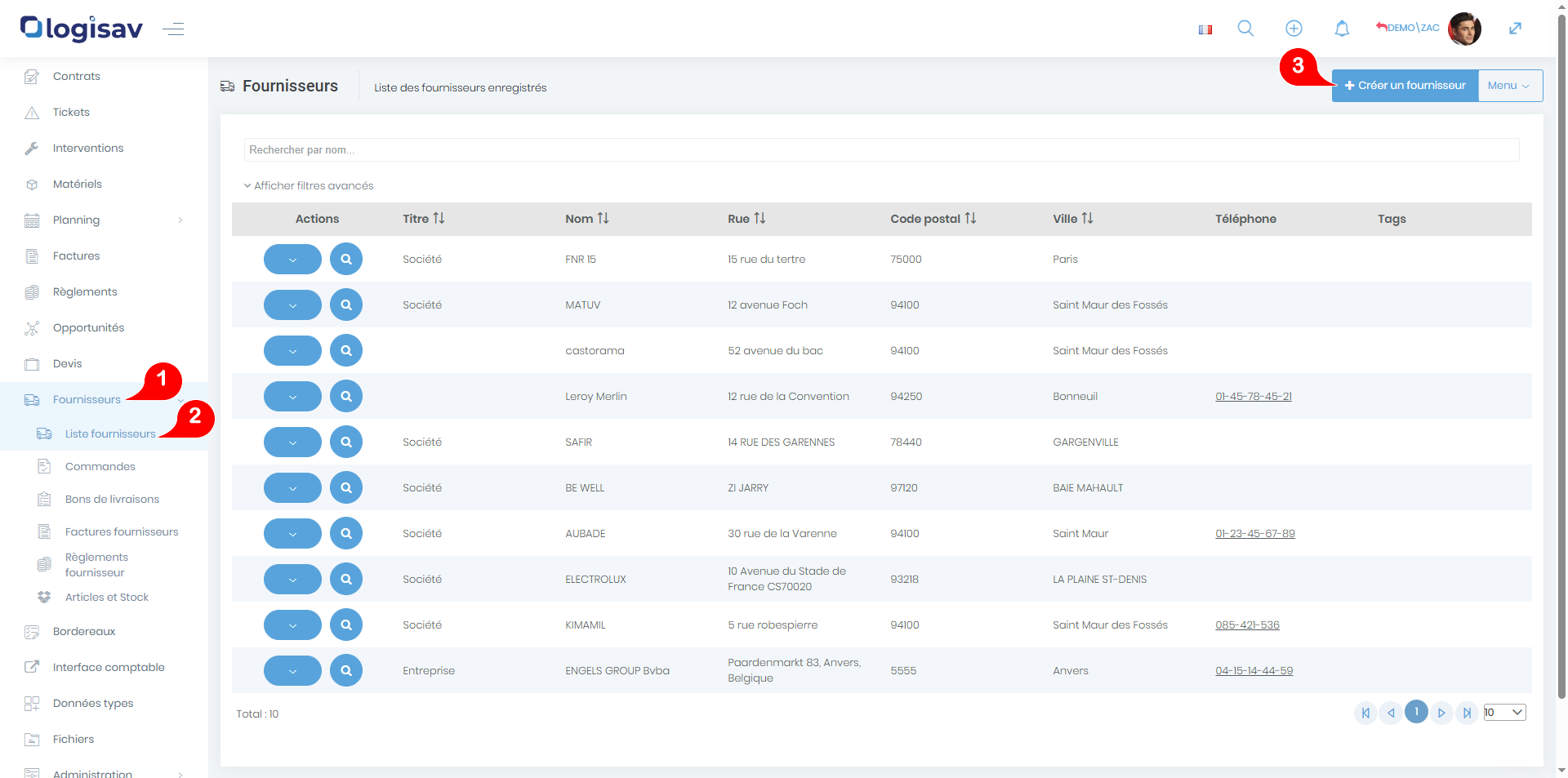The width and height of the screenshot is (1568, 778).
Task: Open the Menu dropdown button
Action: (x=1510, y=86)
